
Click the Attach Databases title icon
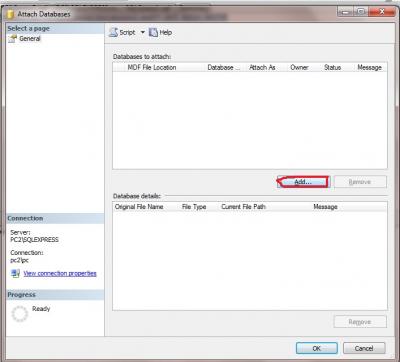coord(11,14)
